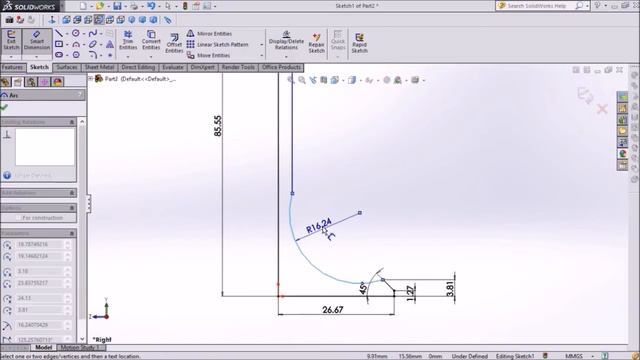Click the Section View icon
Image resolution: width=640 pixels, height=360 pixels.
[324, 80]
